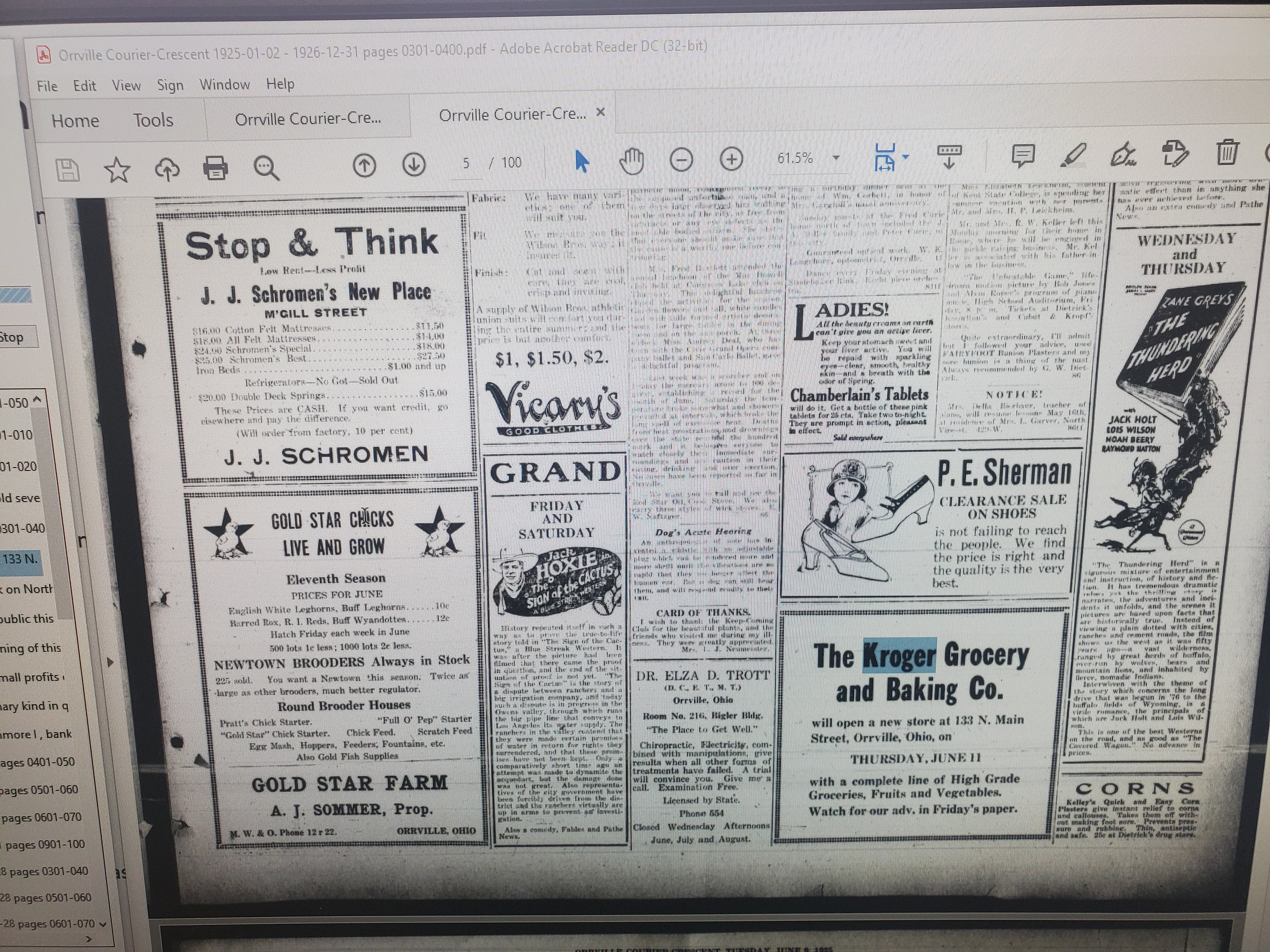Expand the fit page options arrow
Image resolution: width=1270 pixels, height=952 pixels.
906,156
